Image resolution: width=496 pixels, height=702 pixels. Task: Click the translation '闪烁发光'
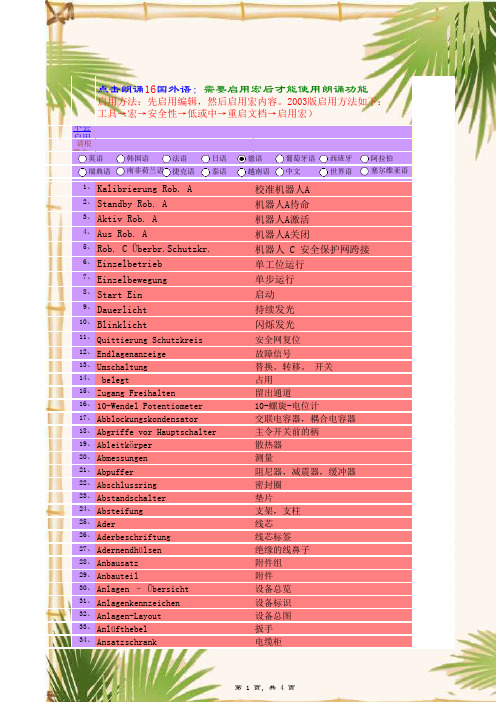tap(275, 325)
